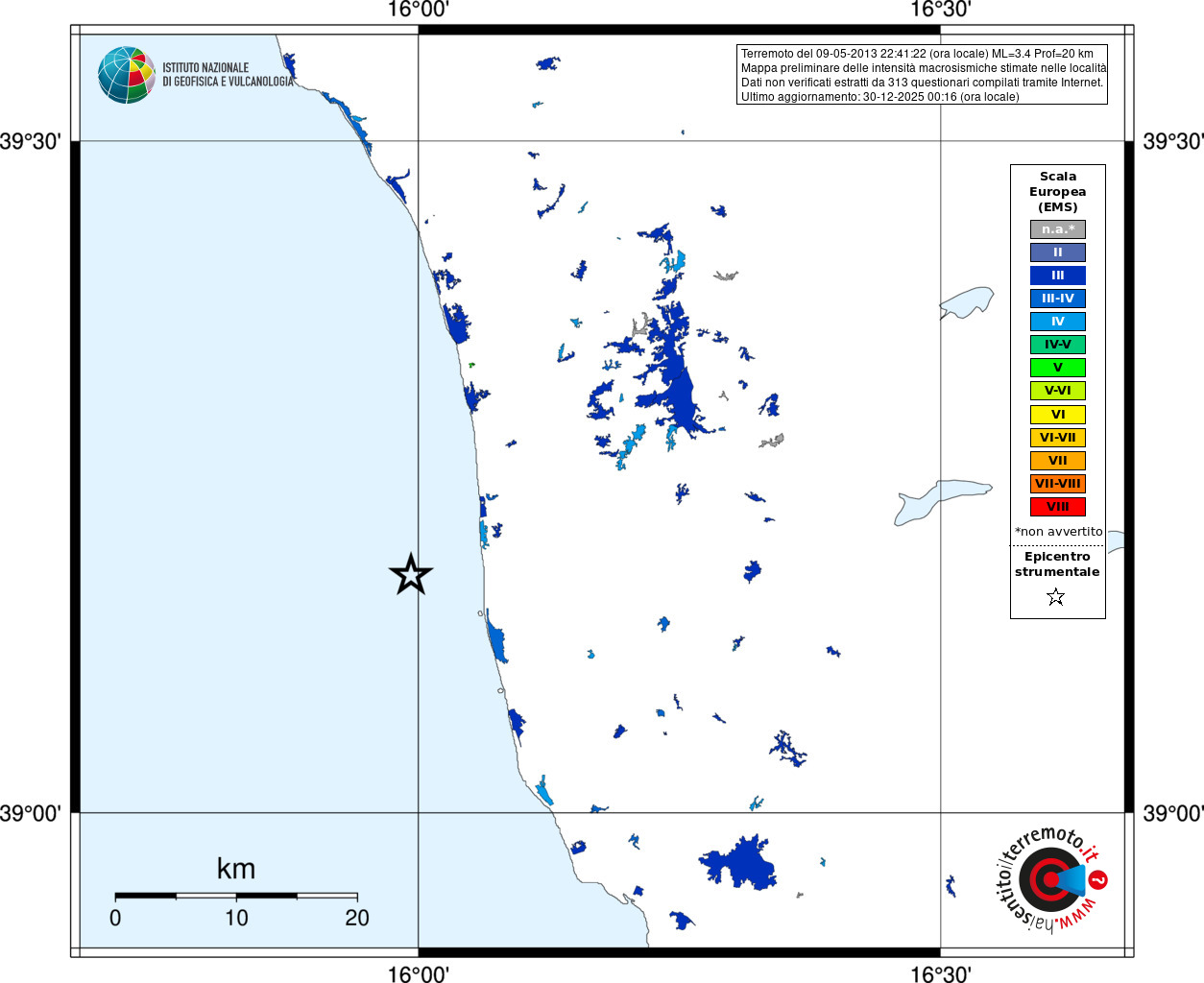The width and height of the screenshot is (1204, 983).
Task: Click the km scale bar
Action: tap(236, 896)
